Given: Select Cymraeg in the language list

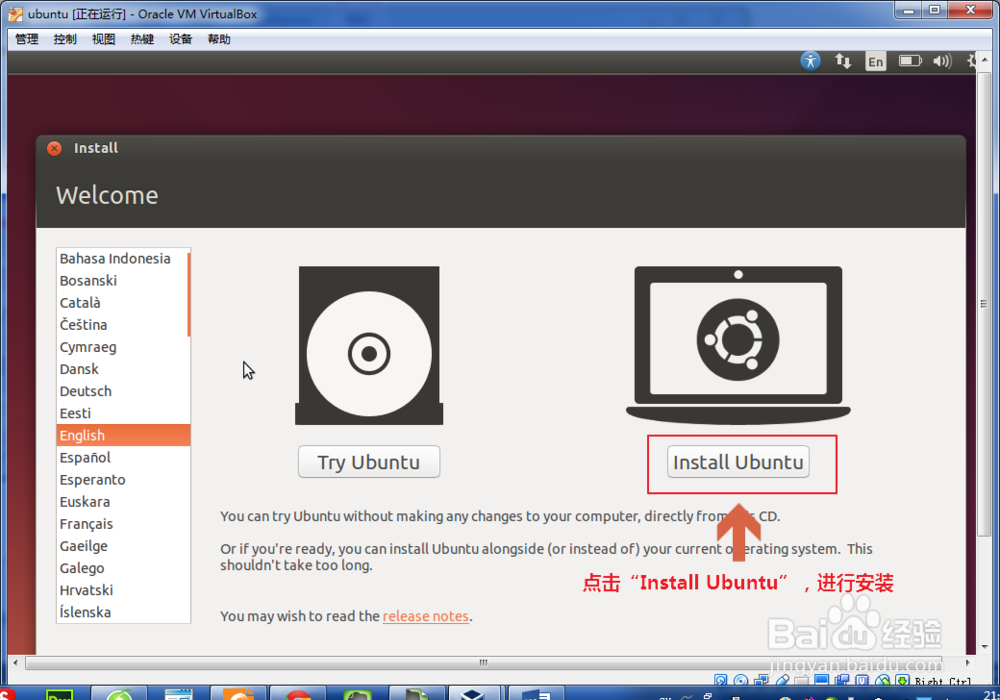Looking at the screenshot, I should pyautogui.click(x=122, y=347).
